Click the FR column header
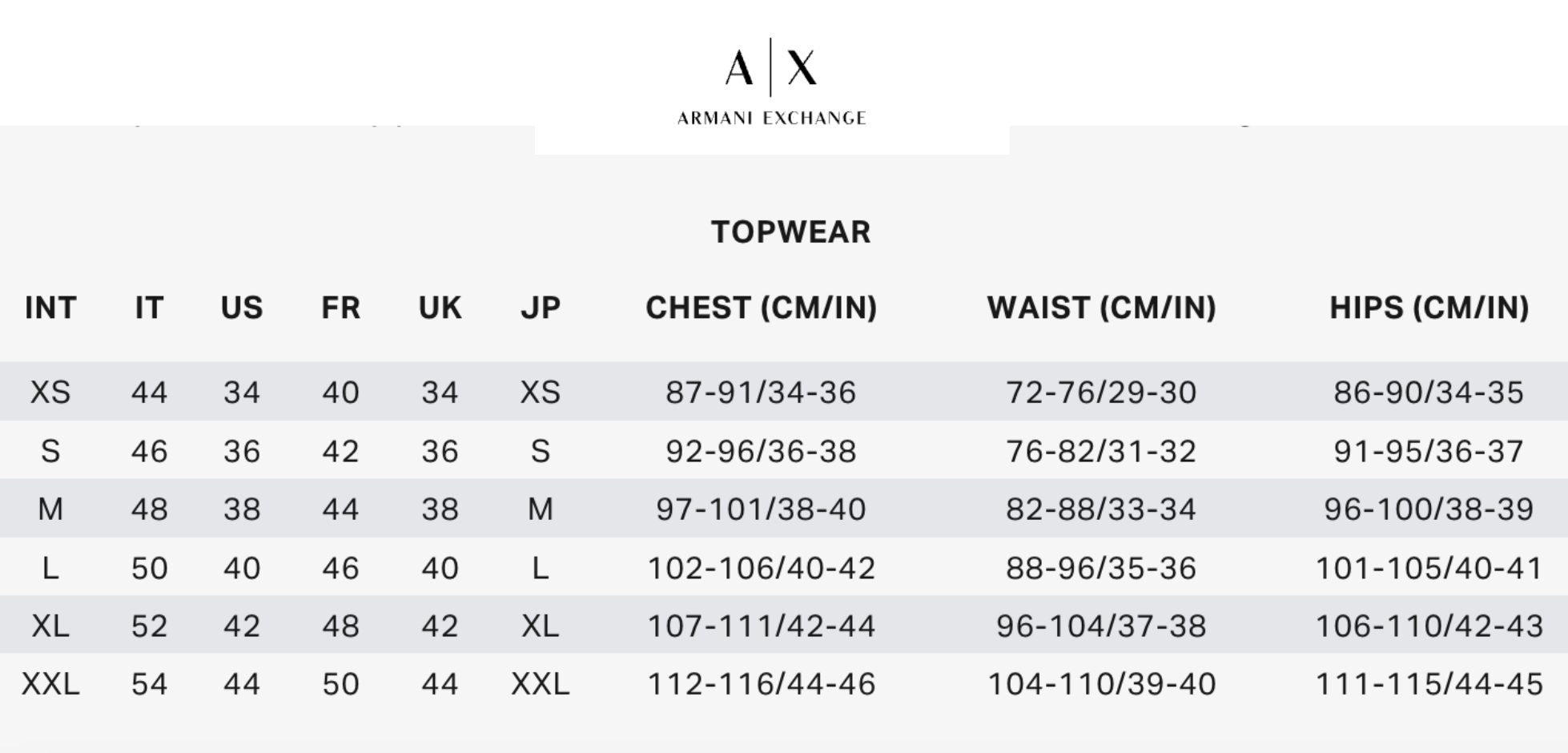The height and width of the screenshot is (753, 1568). coord(340,308)
